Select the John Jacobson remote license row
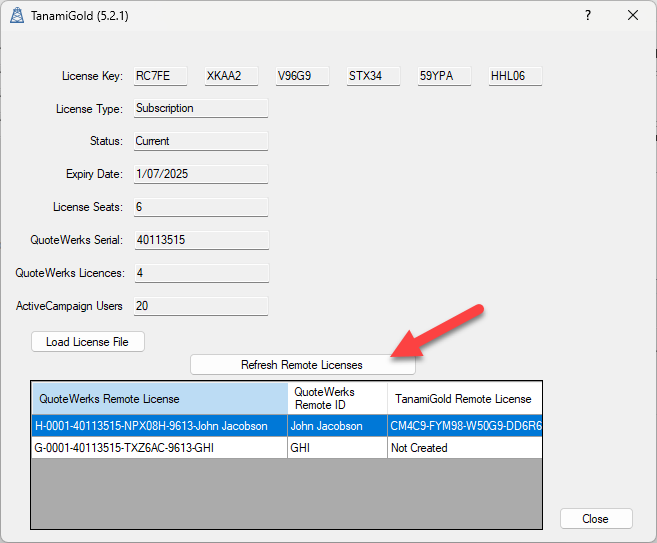Image resolution: width=657 pixels, height=543 pixels. (x=158, y=426)
